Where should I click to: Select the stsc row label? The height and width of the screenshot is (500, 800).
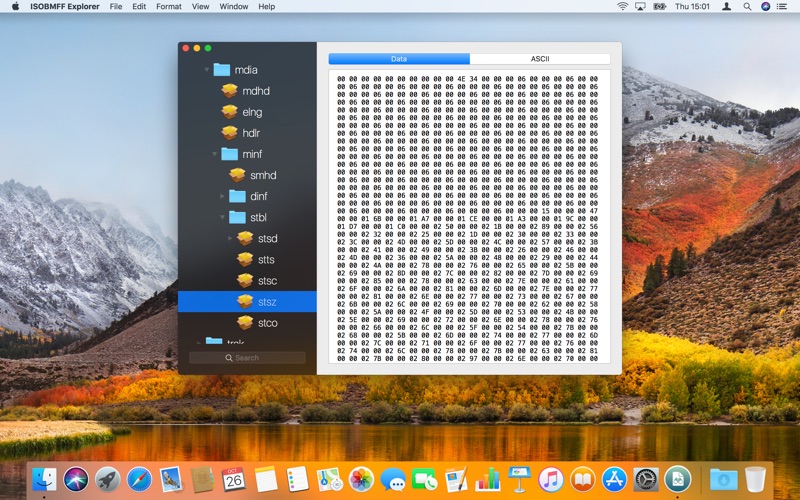pos(267,280)
